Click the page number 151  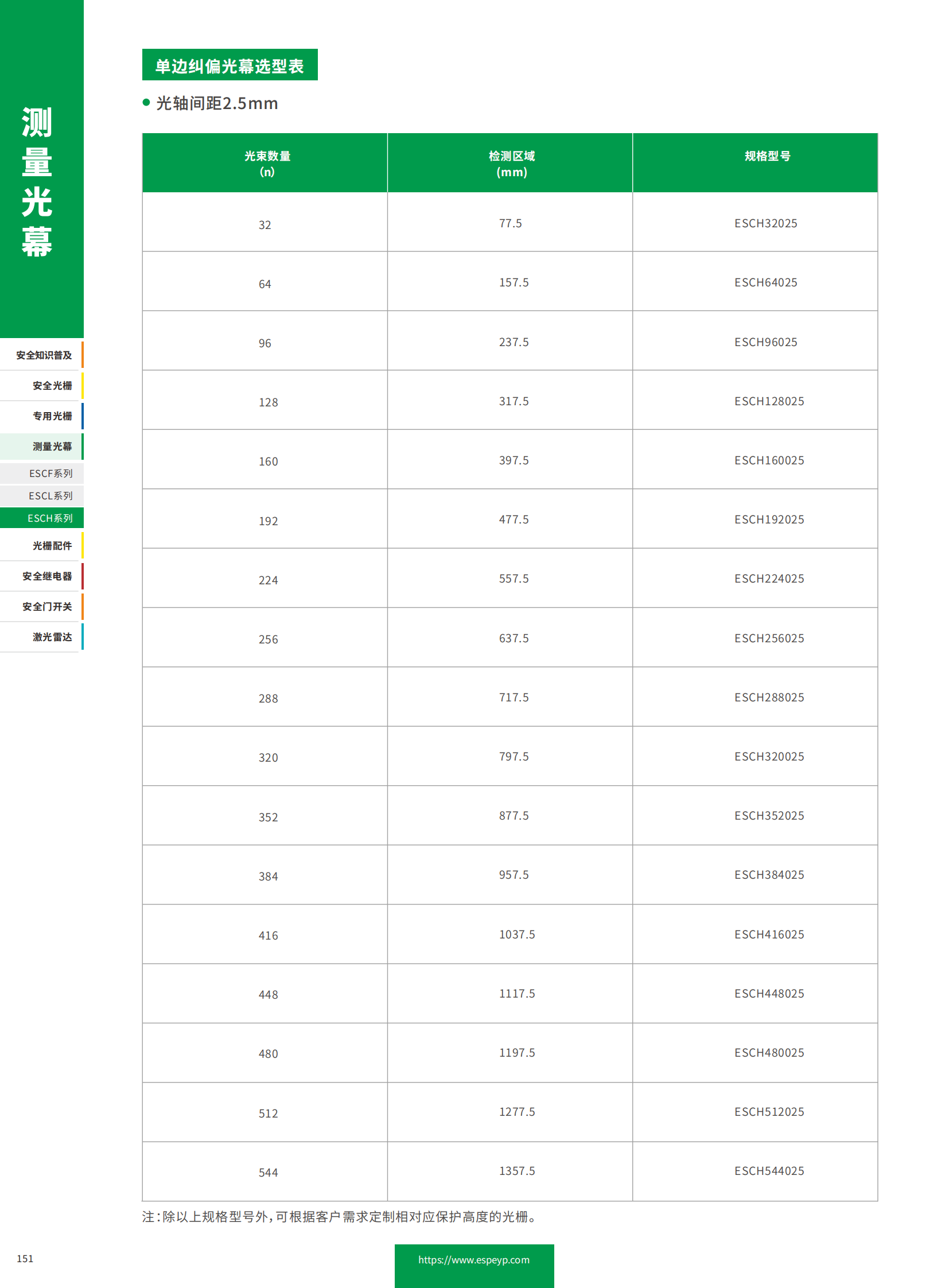pos(25,1259)
